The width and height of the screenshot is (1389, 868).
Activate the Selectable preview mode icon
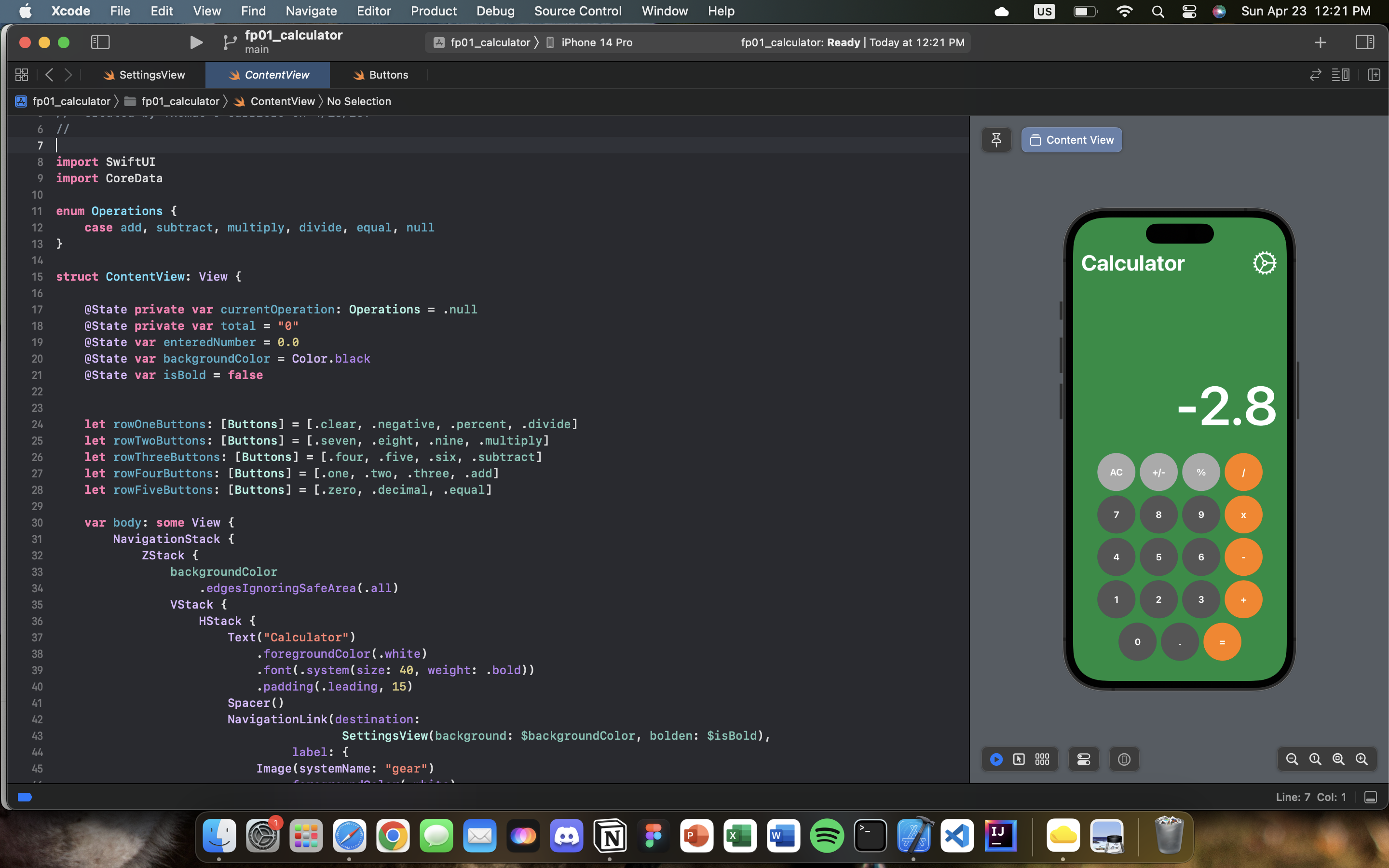click(x=1020, y=759)
